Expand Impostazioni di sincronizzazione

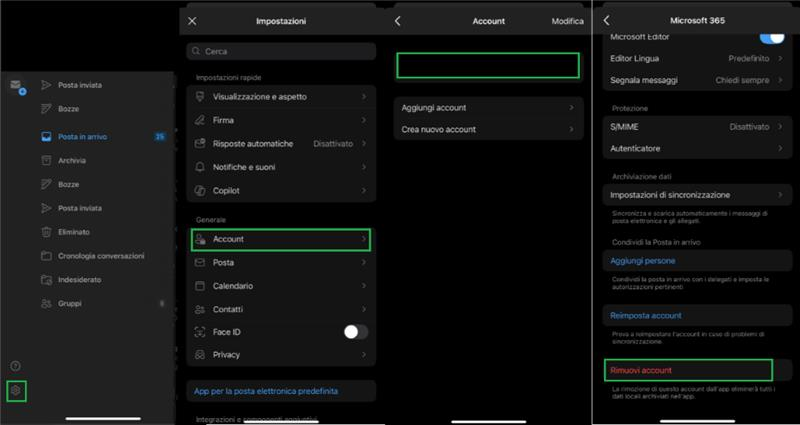[697, 195]
